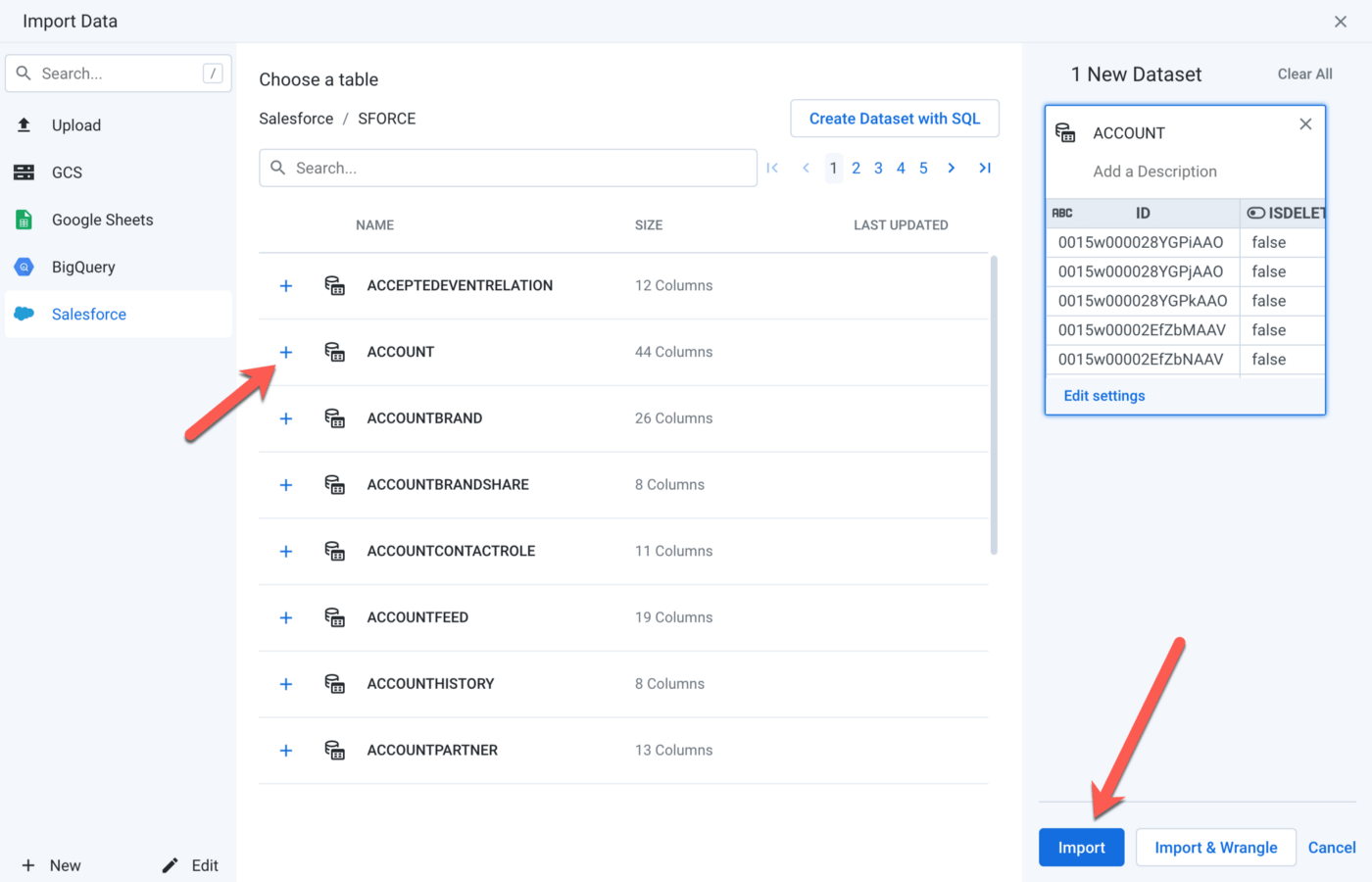1372x882 pixels.
Task: Click the boolean type icon on ISDELETED column
Action: click(1255, 213)
